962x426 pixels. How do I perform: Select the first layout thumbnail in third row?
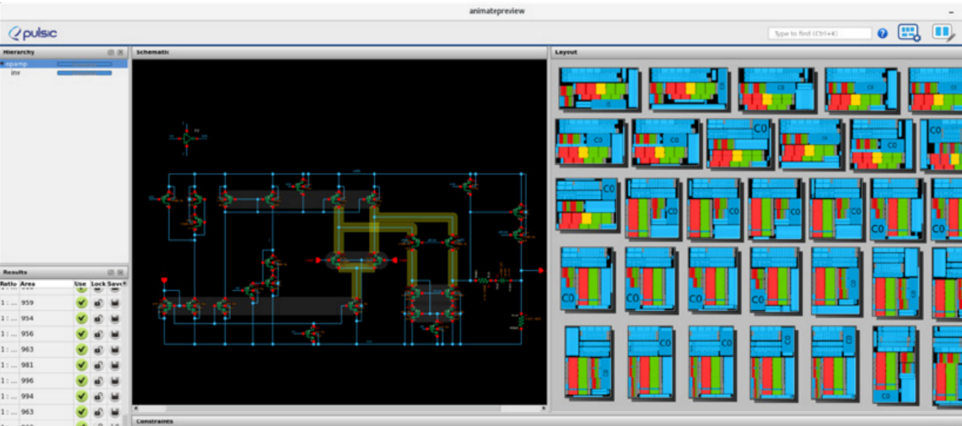click(x=587, y=204)
